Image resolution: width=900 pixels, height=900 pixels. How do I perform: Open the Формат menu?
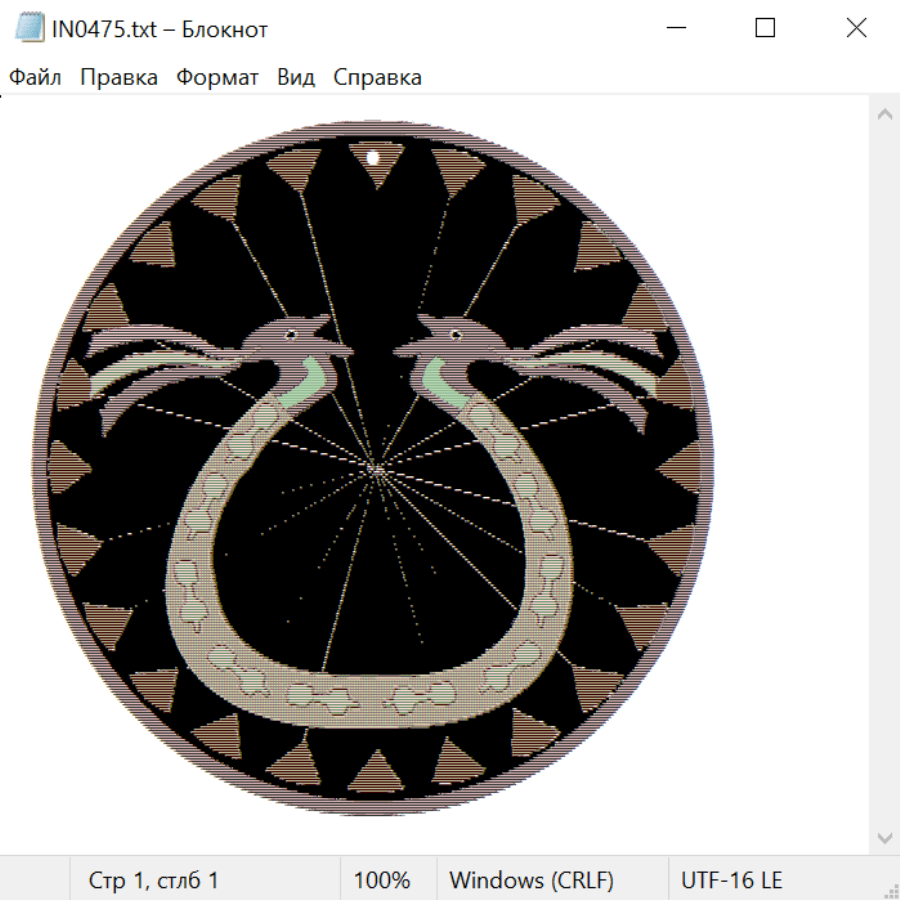(217, 77)
